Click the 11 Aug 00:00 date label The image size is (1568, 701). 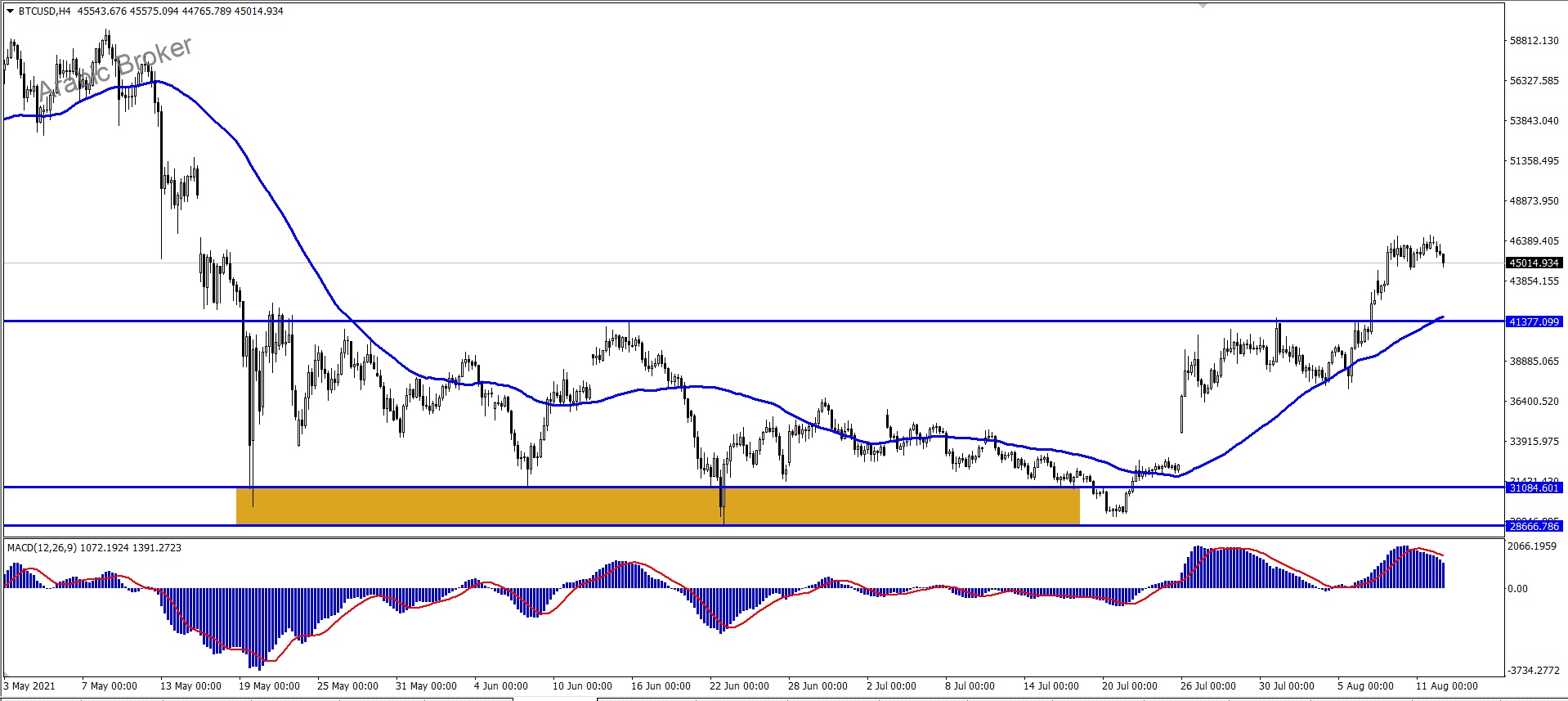tap(1447, 686)
